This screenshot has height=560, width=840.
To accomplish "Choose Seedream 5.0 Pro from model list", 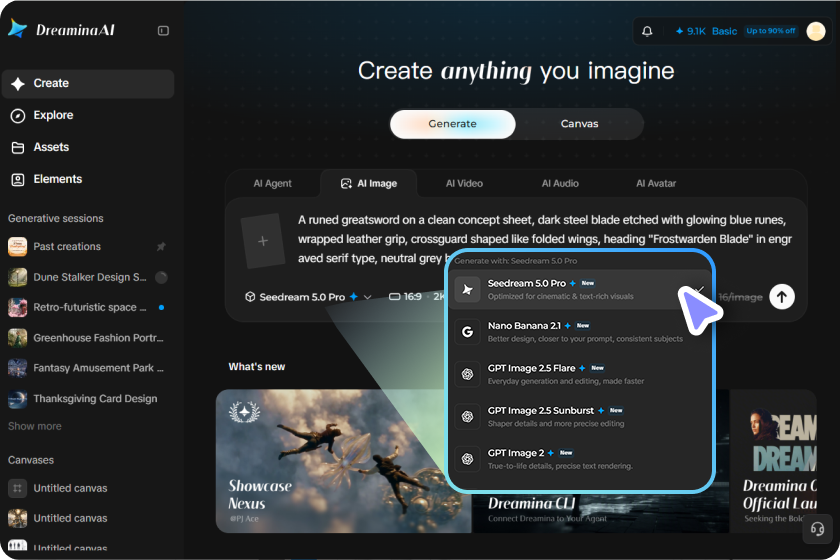I will (581, 289).
